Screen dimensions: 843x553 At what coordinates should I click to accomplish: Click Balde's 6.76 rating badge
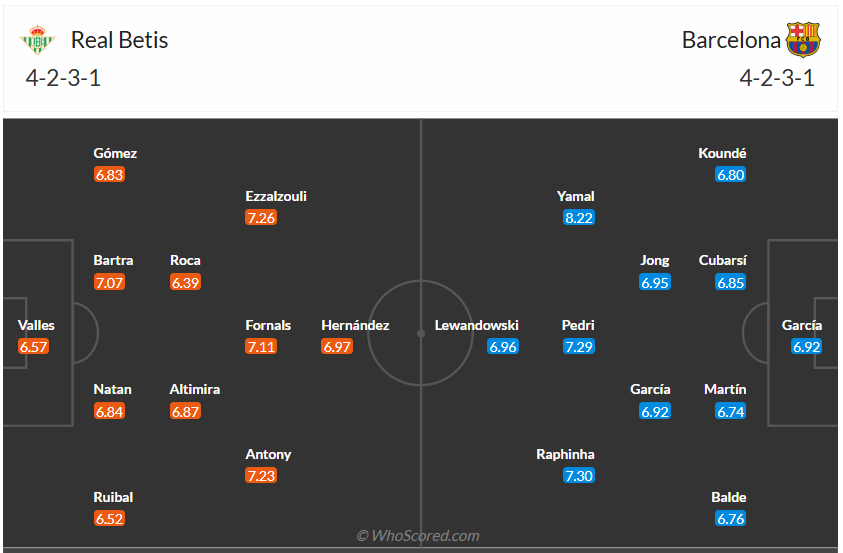(731, 518)
